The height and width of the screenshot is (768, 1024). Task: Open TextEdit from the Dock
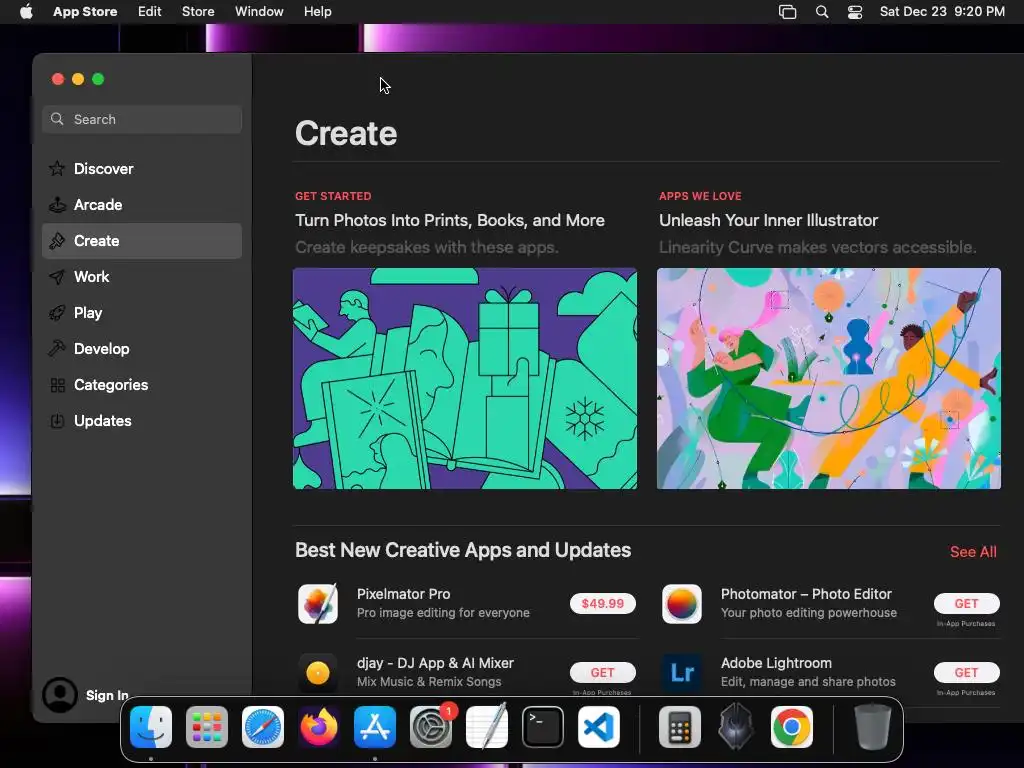[x=487, y=727]
